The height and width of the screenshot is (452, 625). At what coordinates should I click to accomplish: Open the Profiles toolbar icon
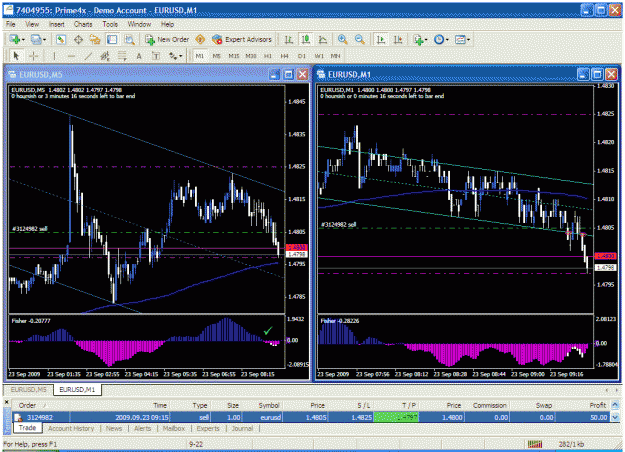coord(36,39)
